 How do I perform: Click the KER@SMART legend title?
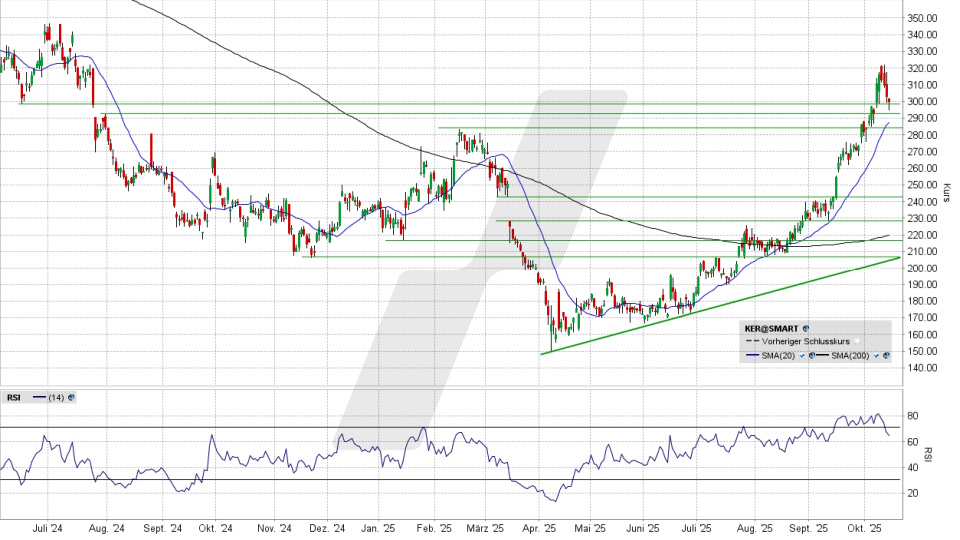click(x=772, y=327)
